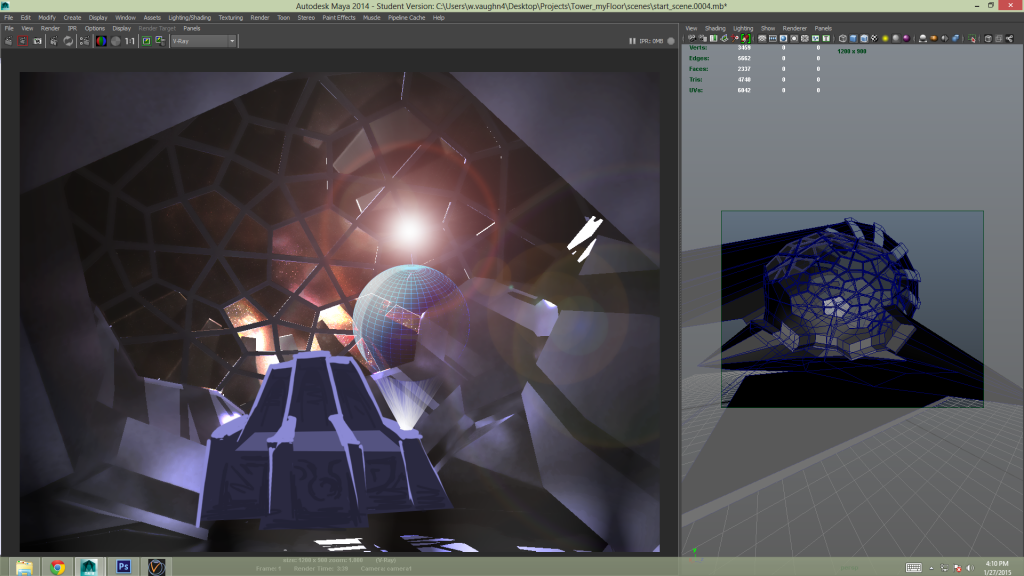Open Camera Attributes icon in viewport toolbar

tap(703, 39)
